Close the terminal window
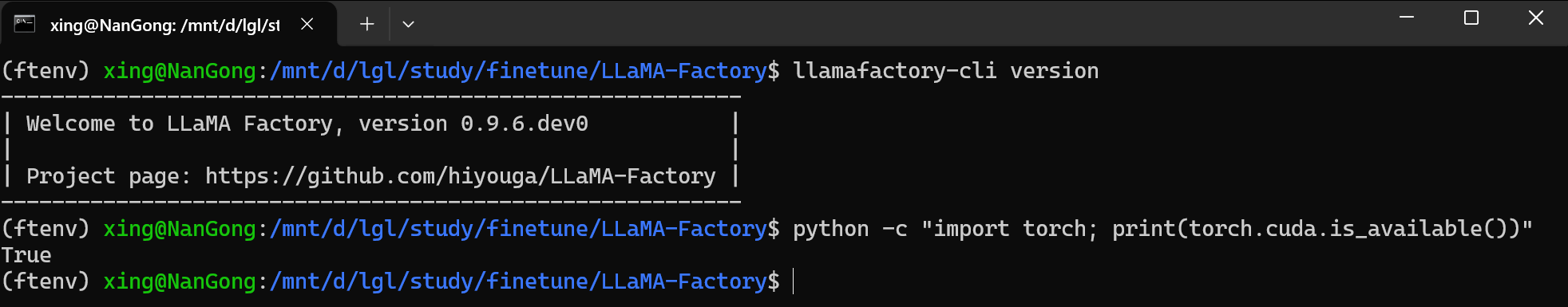This screenshot has width=1568, height=307. 1535,18
